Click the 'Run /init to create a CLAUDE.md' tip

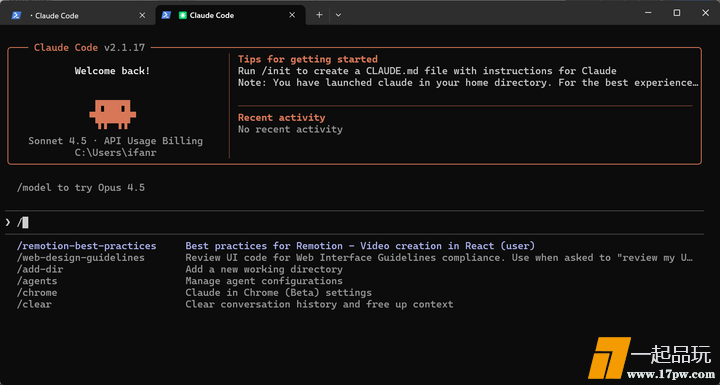click(427, 71)
